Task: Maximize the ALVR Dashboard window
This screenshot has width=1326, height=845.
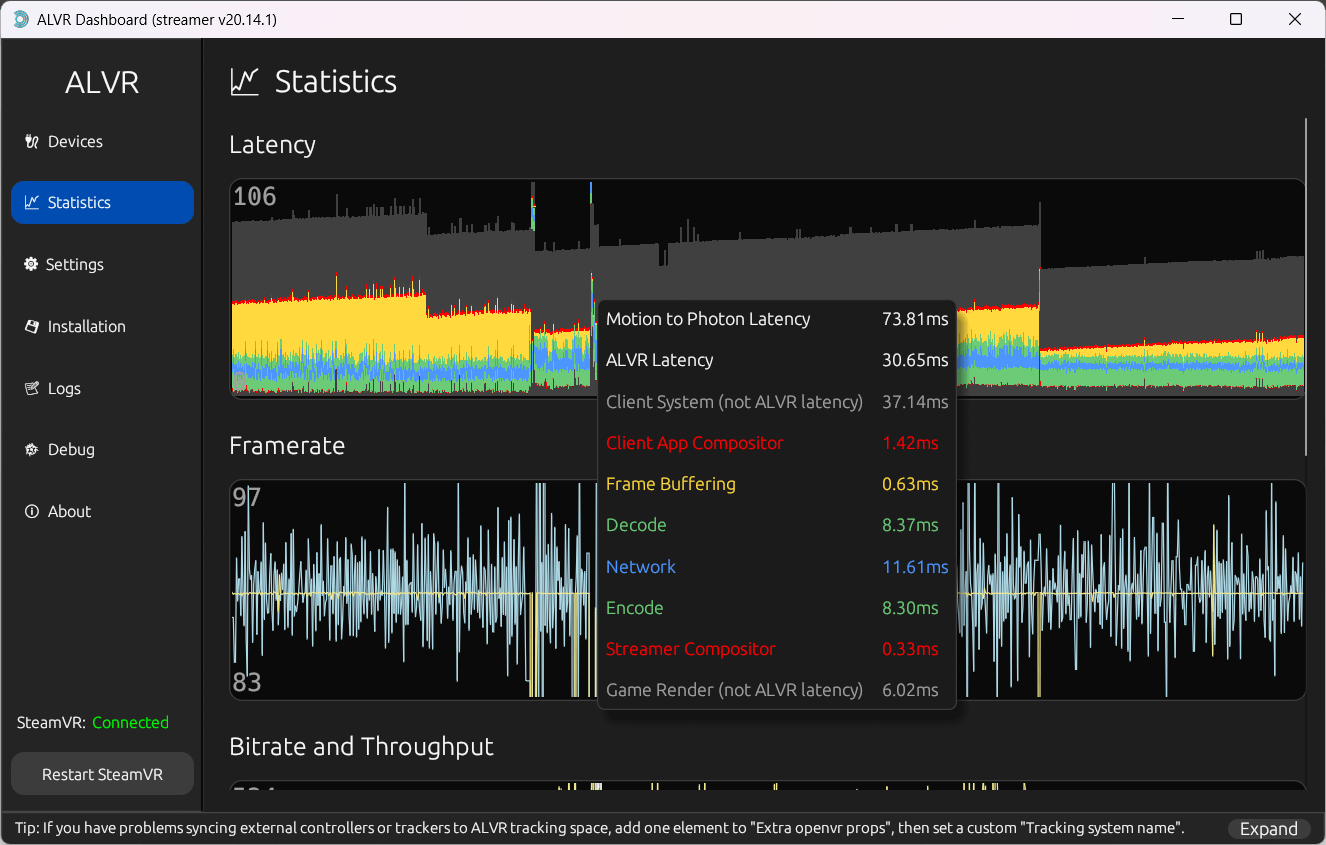Action: (1236, 19)
